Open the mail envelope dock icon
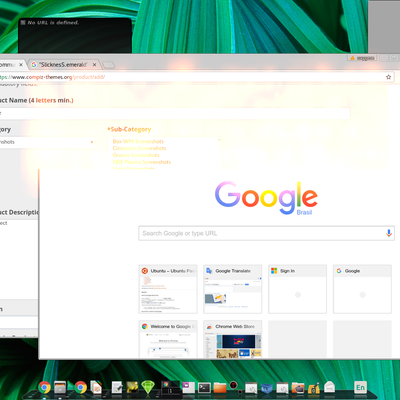This screenshot has width=400, height=400. point(329,387)
